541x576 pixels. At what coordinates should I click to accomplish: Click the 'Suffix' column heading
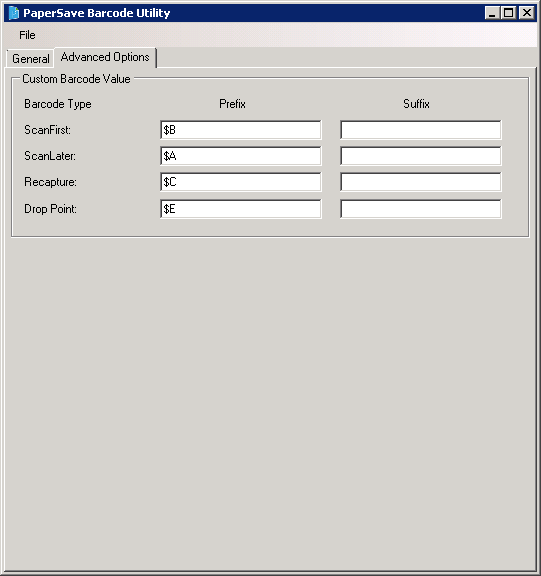pos(416,104)
